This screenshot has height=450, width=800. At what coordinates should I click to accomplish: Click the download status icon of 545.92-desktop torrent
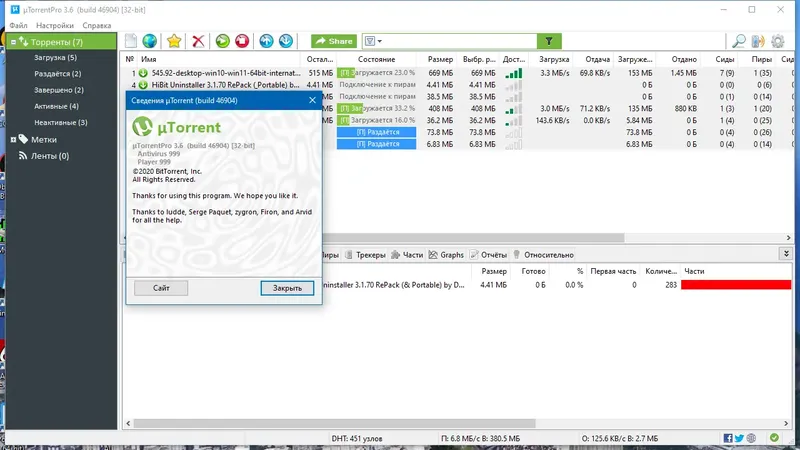tap(143, 73)
